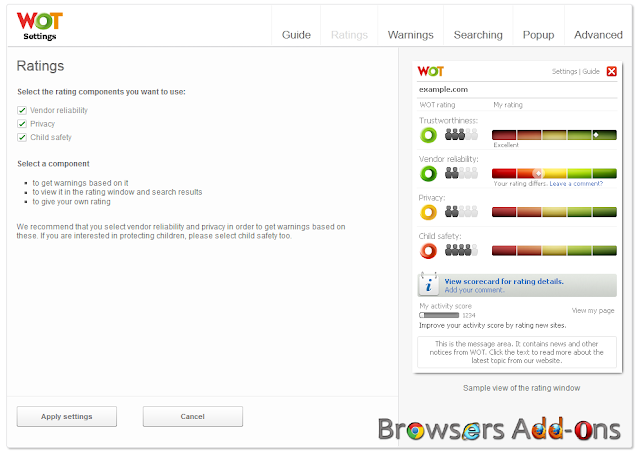The height and width of the screenshot is (455, 640).
Task: Click the yellow Privacy rating ring
Action: pyautogui.click(x=428, y=212)
